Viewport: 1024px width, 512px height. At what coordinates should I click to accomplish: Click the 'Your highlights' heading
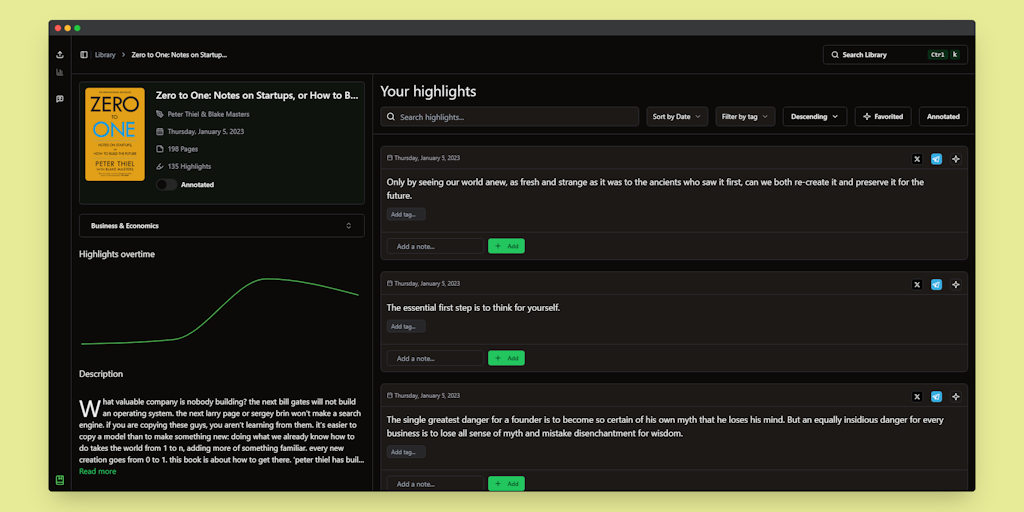tap(428, 91)
